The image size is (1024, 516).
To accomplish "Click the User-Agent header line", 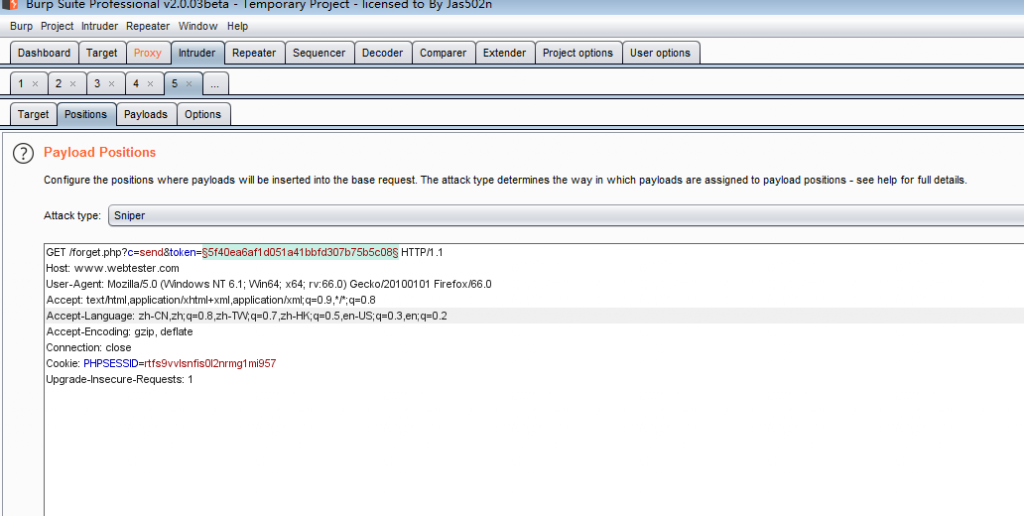I will 268,284.
